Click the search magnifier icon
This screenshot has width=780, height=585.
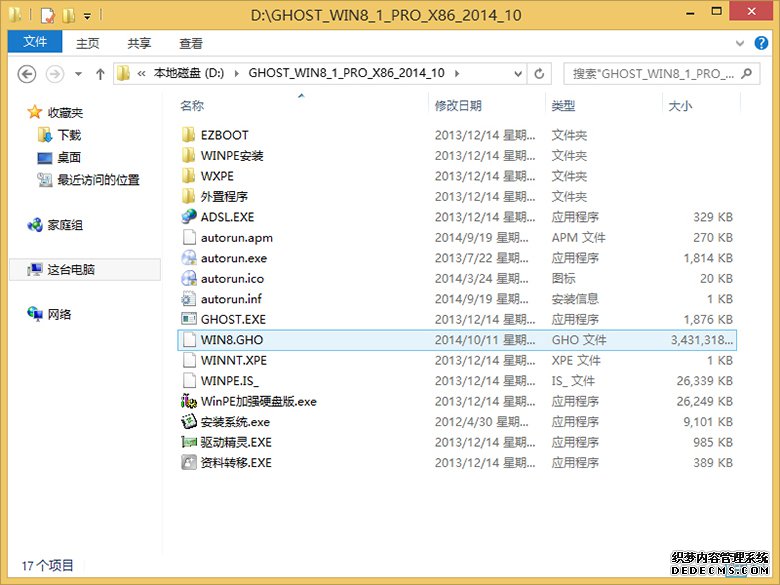(746, 74)
